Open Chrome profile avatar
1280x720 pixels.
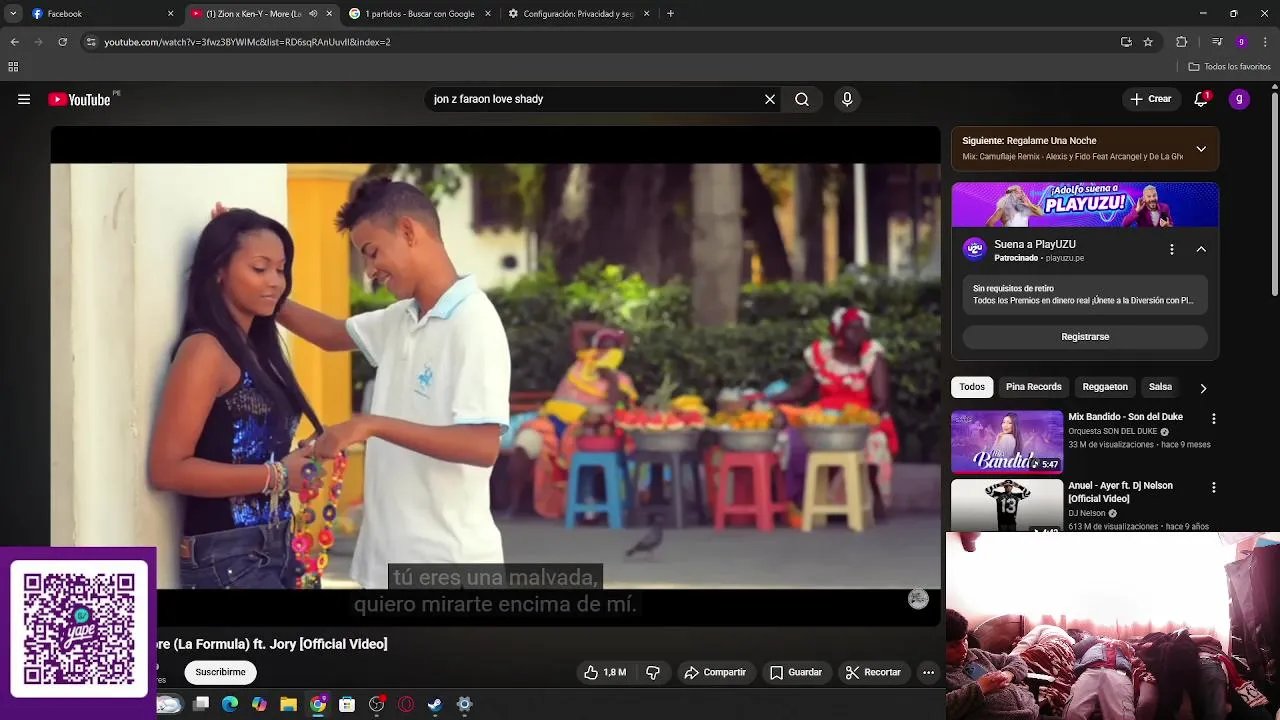[1241, 42]
